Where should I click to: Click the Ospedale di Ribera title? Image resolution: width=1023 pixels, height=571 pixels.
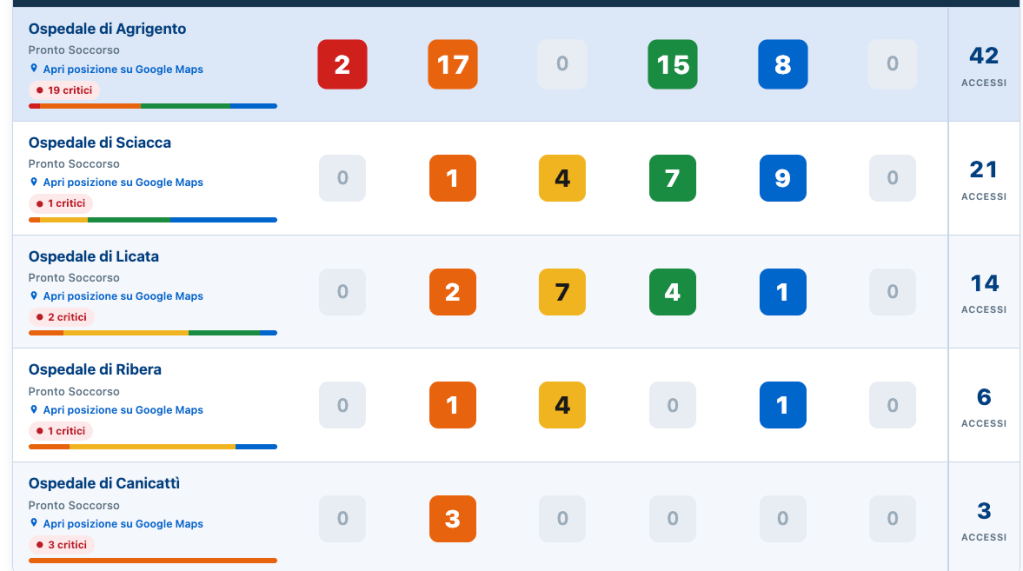coord(95,369)
